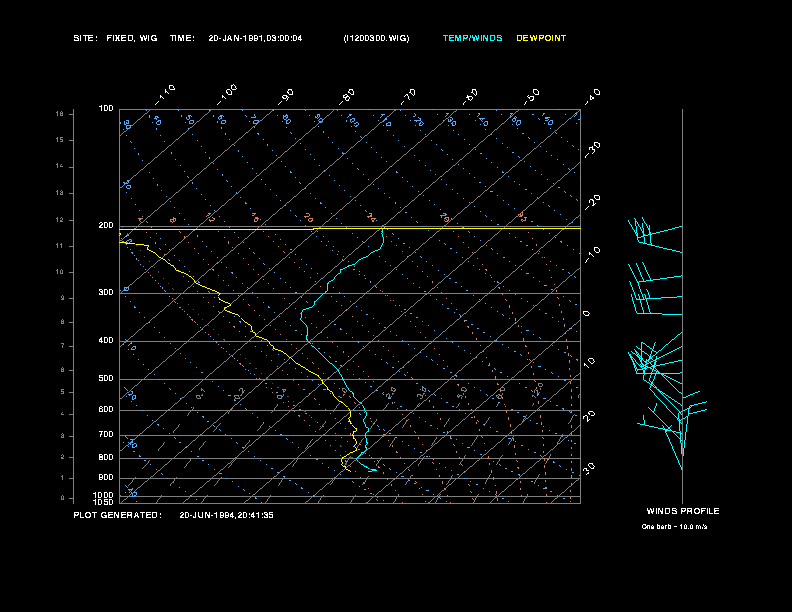Click the 14 height axis label
The width and height of the screenshot is (792, 612).
point(60,166)
